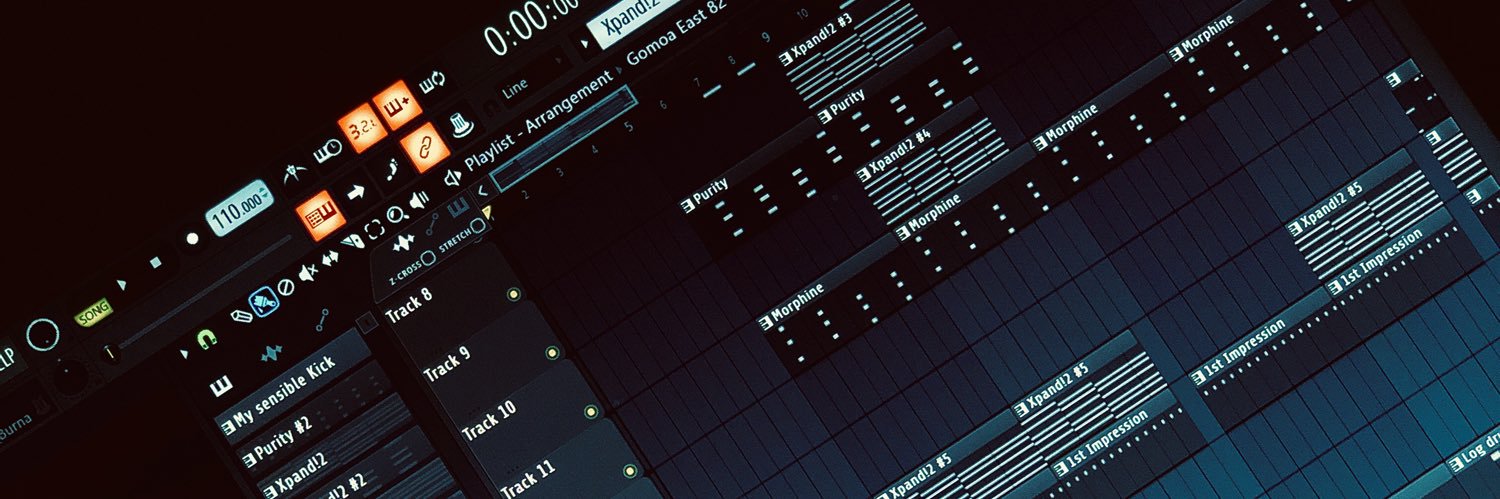Toggle the orange link button
This screenshot has width=1500, height=499.
[x=424, y=148]
